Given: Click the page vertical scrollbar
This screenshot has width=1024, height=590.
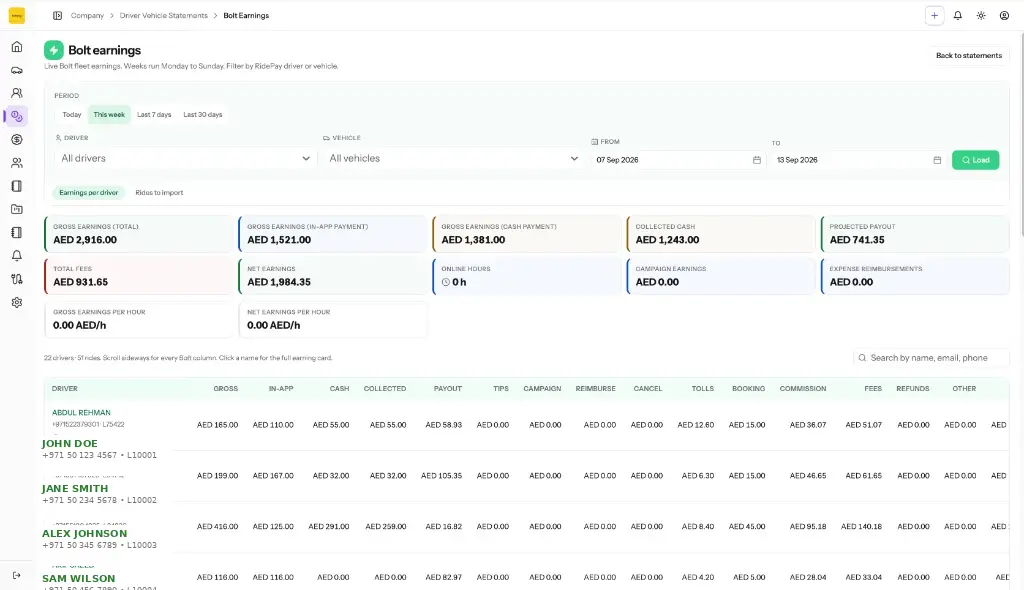Looking at the screenshot, I should tap(1021, 134).
